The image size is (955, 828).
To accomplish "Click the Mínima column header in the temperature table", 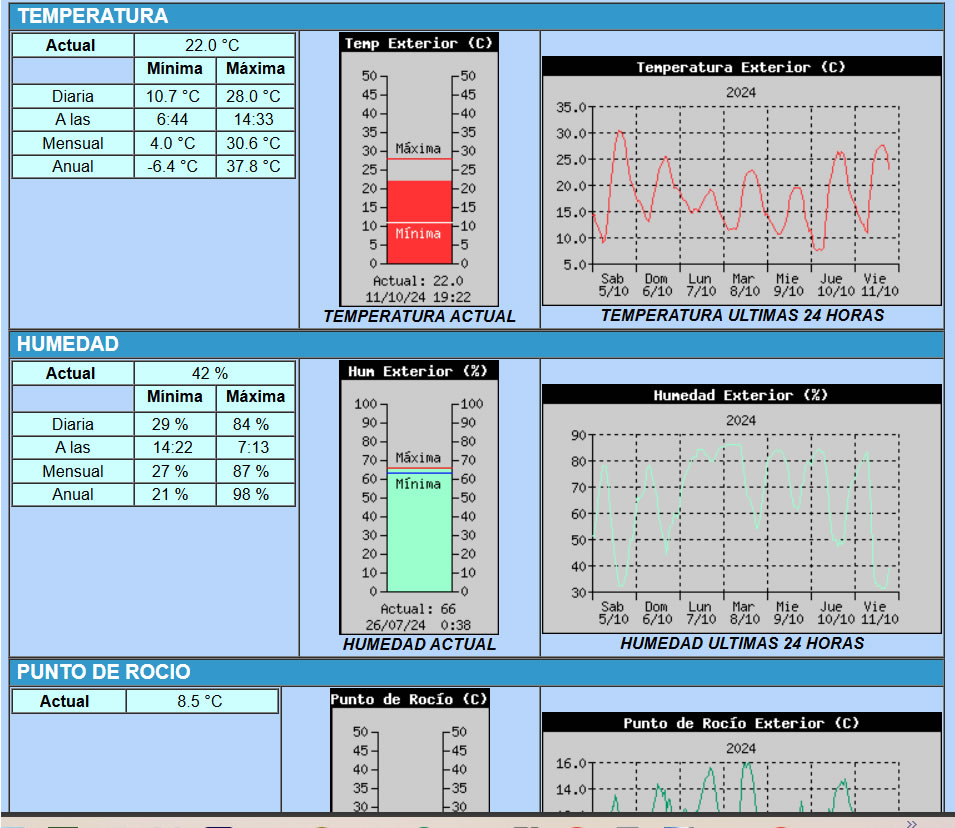I will pyautogui.click(x=175, y=68).
